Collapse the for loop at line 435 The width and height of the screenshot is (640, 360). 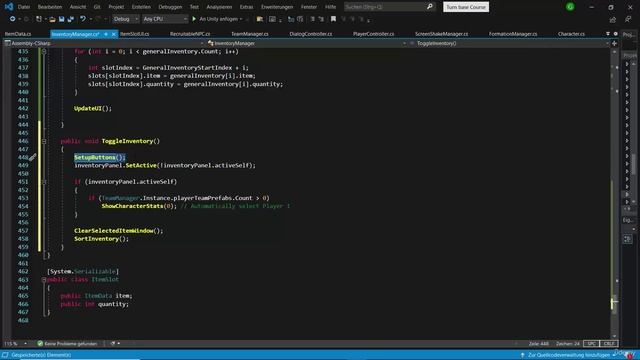(x=44, y=51)
